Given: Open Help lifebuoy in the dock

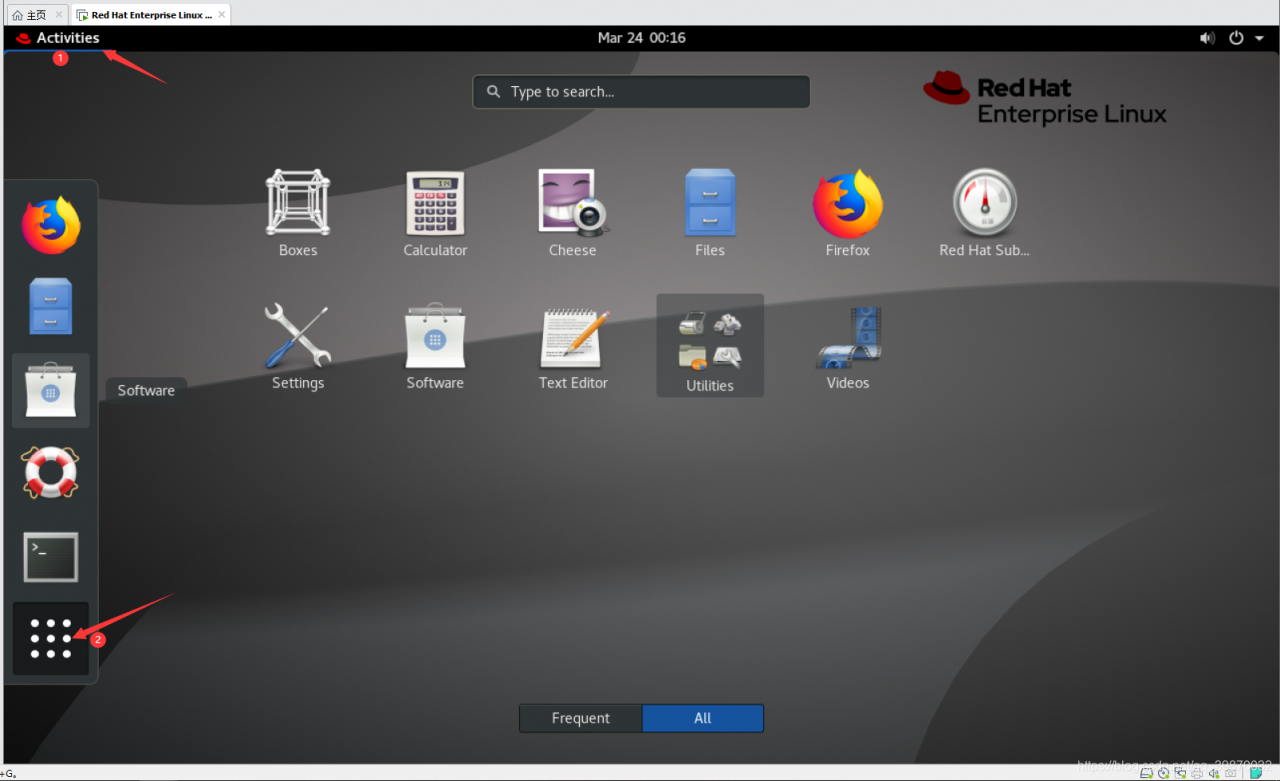Looking at the screenshot, I should tap(51, 473).
